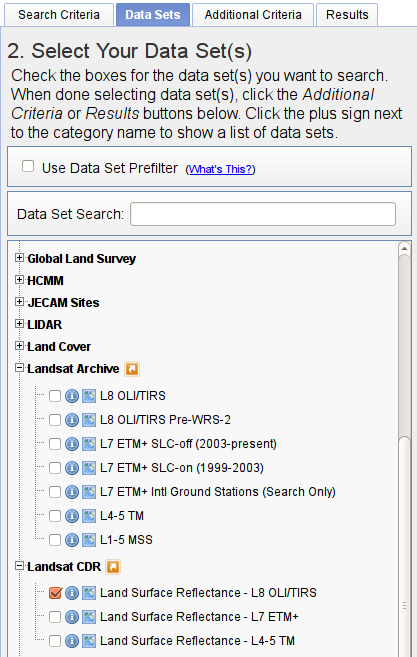Expand the JECAM Sites category

(19, 302)
